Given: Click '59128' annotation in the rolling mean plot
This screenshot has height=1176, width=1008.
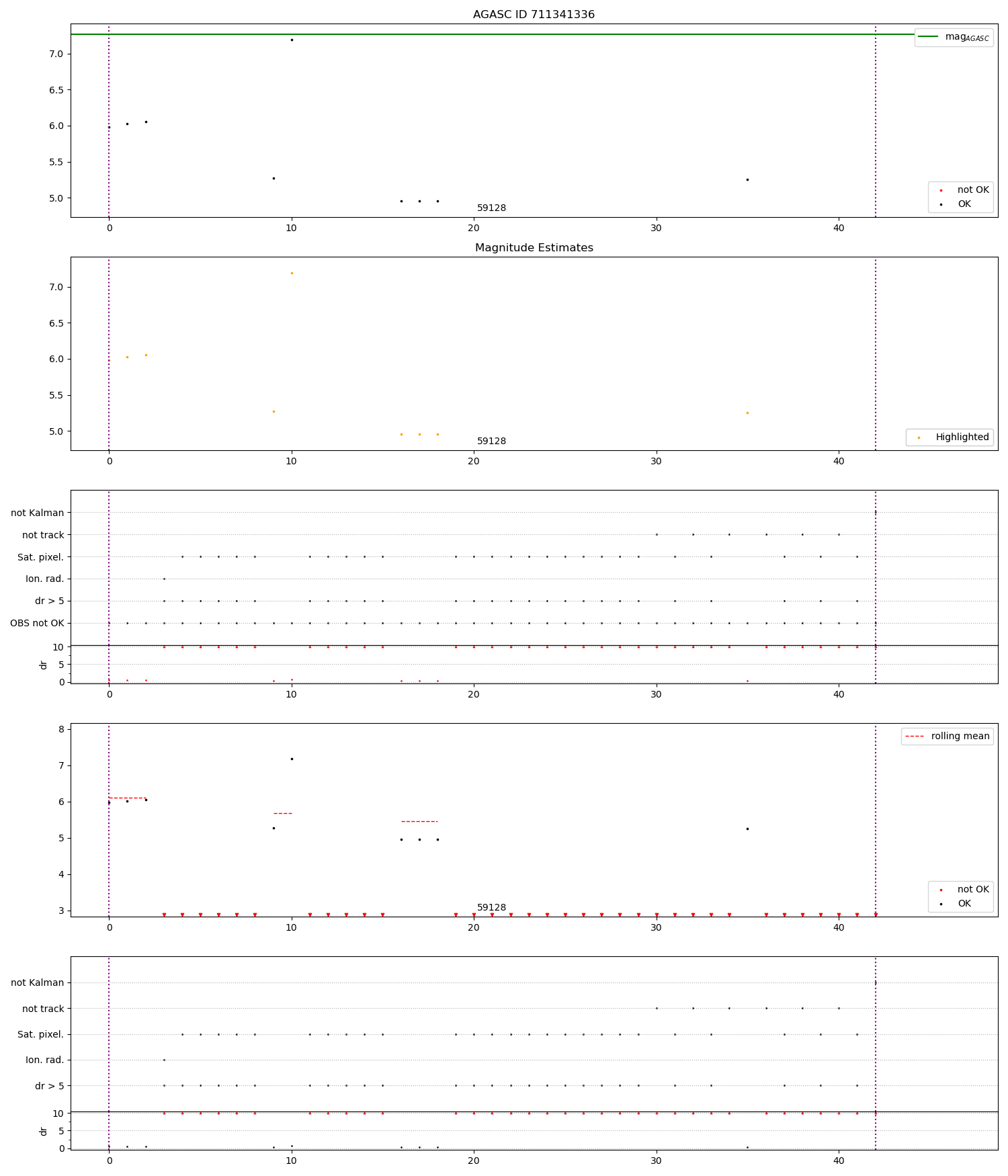Looking at the screenshot, I should (x=491, y=908).
